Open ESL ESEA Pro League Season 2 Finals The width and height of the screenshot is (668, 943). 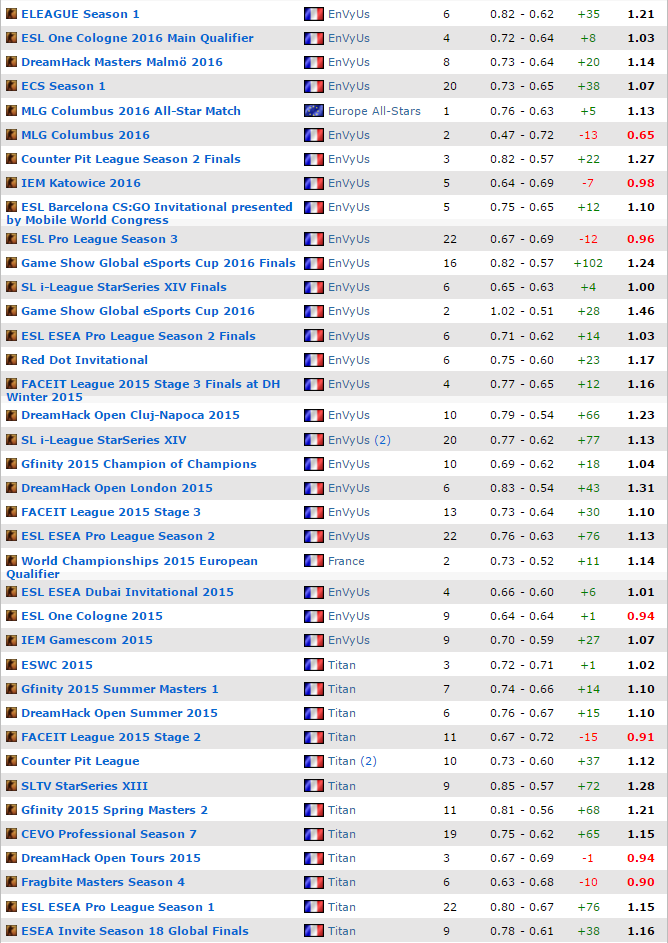[x=138, y=336]
